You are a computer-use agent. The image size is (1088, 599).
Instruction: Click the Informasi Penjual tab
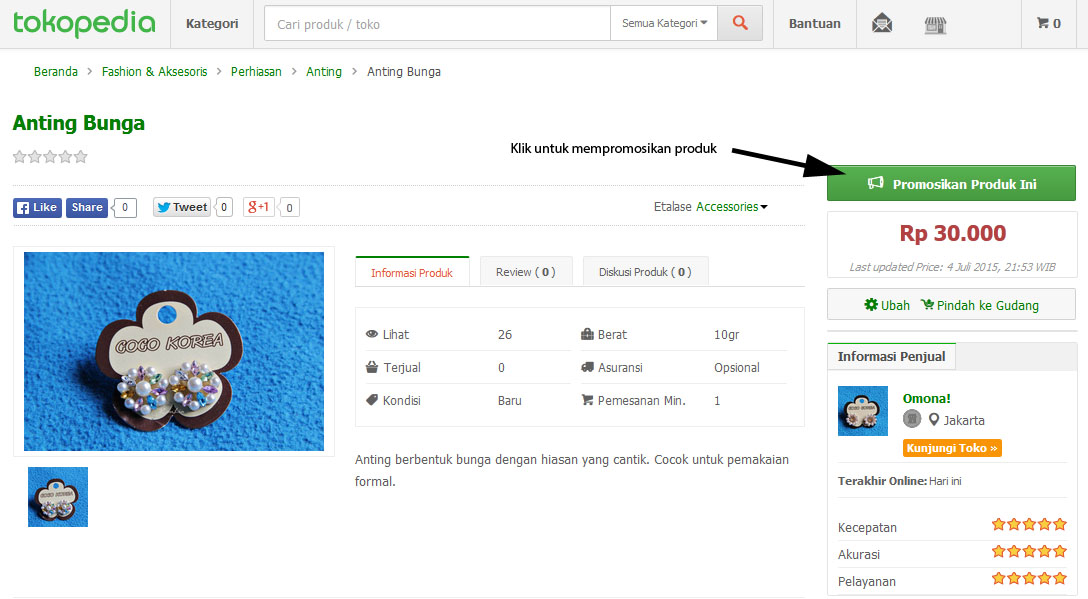click(891, 357)
